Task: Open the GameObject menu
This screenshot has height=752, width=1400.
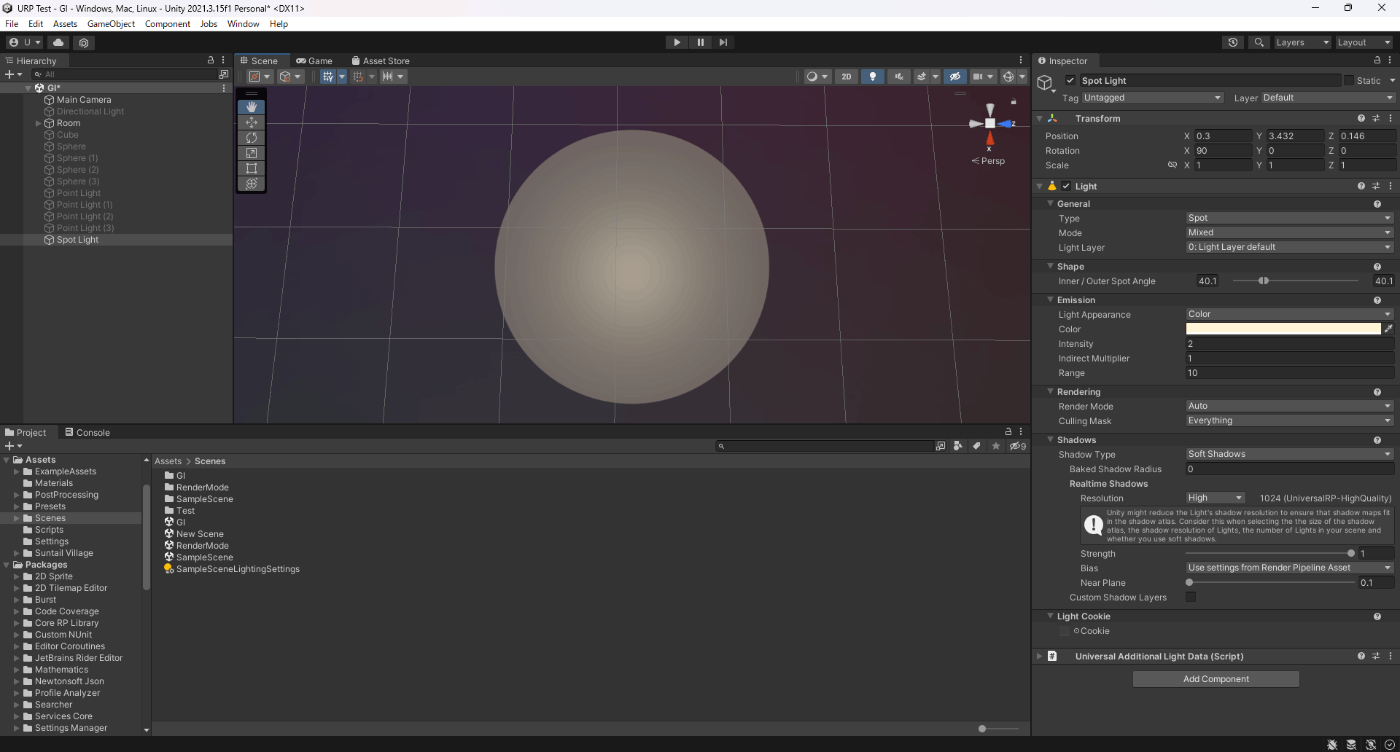Action: (111, 24)
